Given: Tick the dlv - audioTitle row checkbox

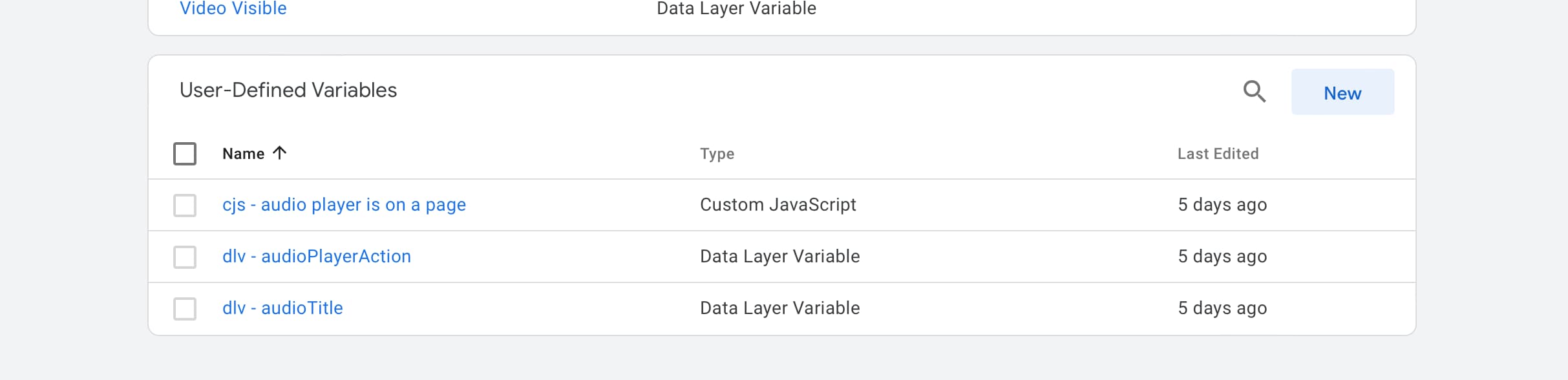Looking at the screenshot, I should point(185,309).
